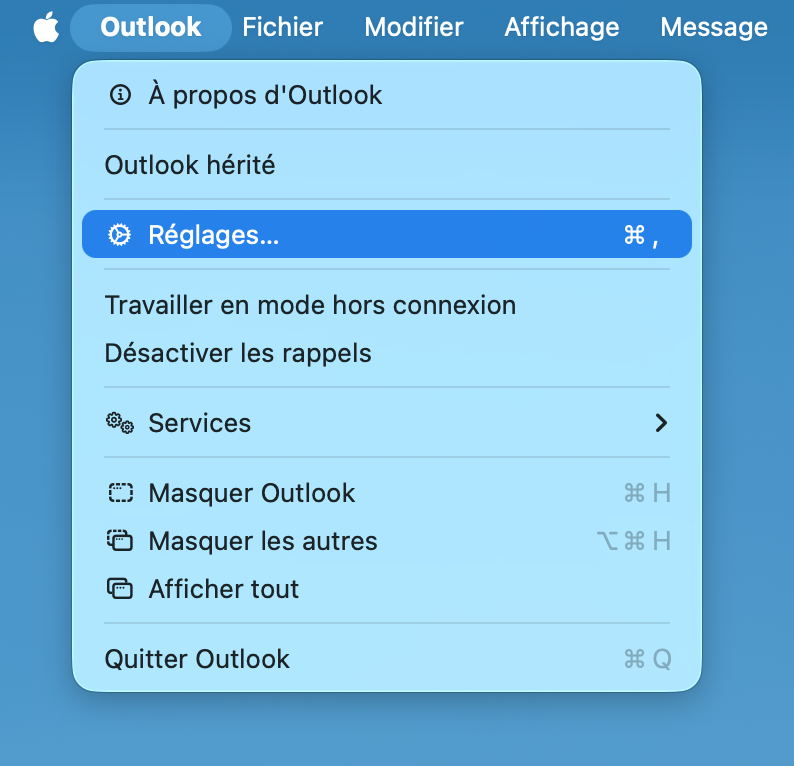Open the Modifier menu

coord(414,27)
